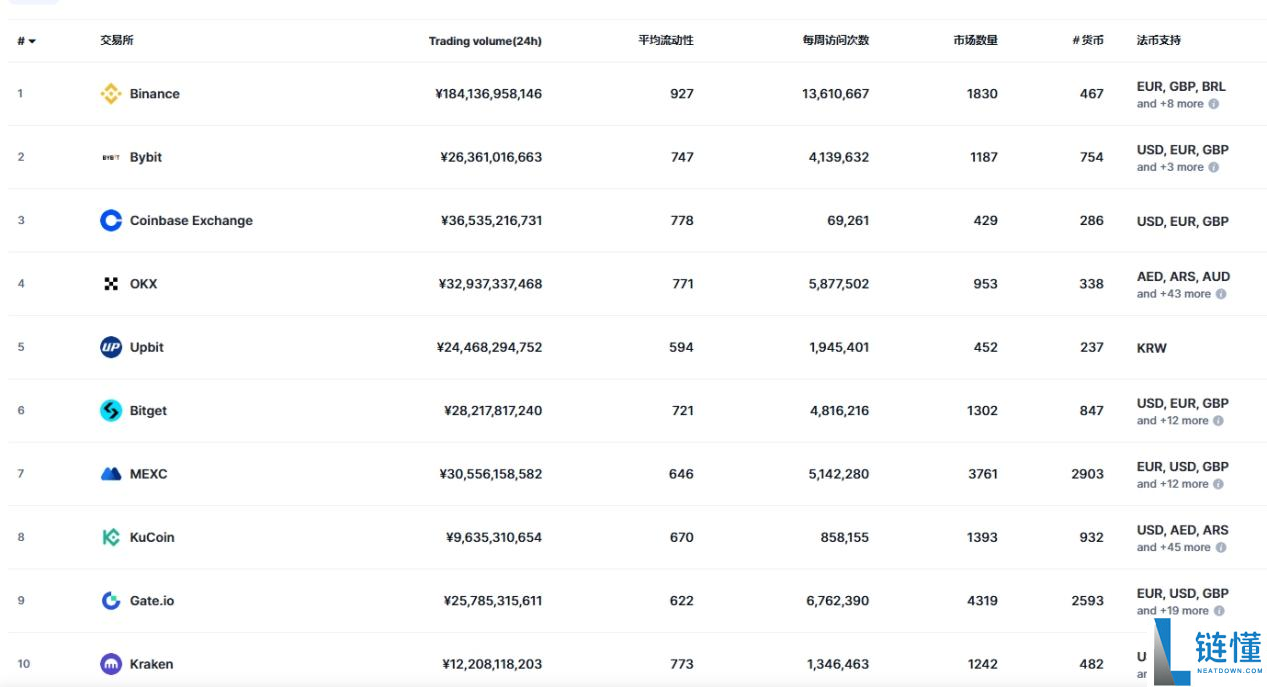
Task: Click OKX volume ¥32,937,337,468
Action: point(490,284)
